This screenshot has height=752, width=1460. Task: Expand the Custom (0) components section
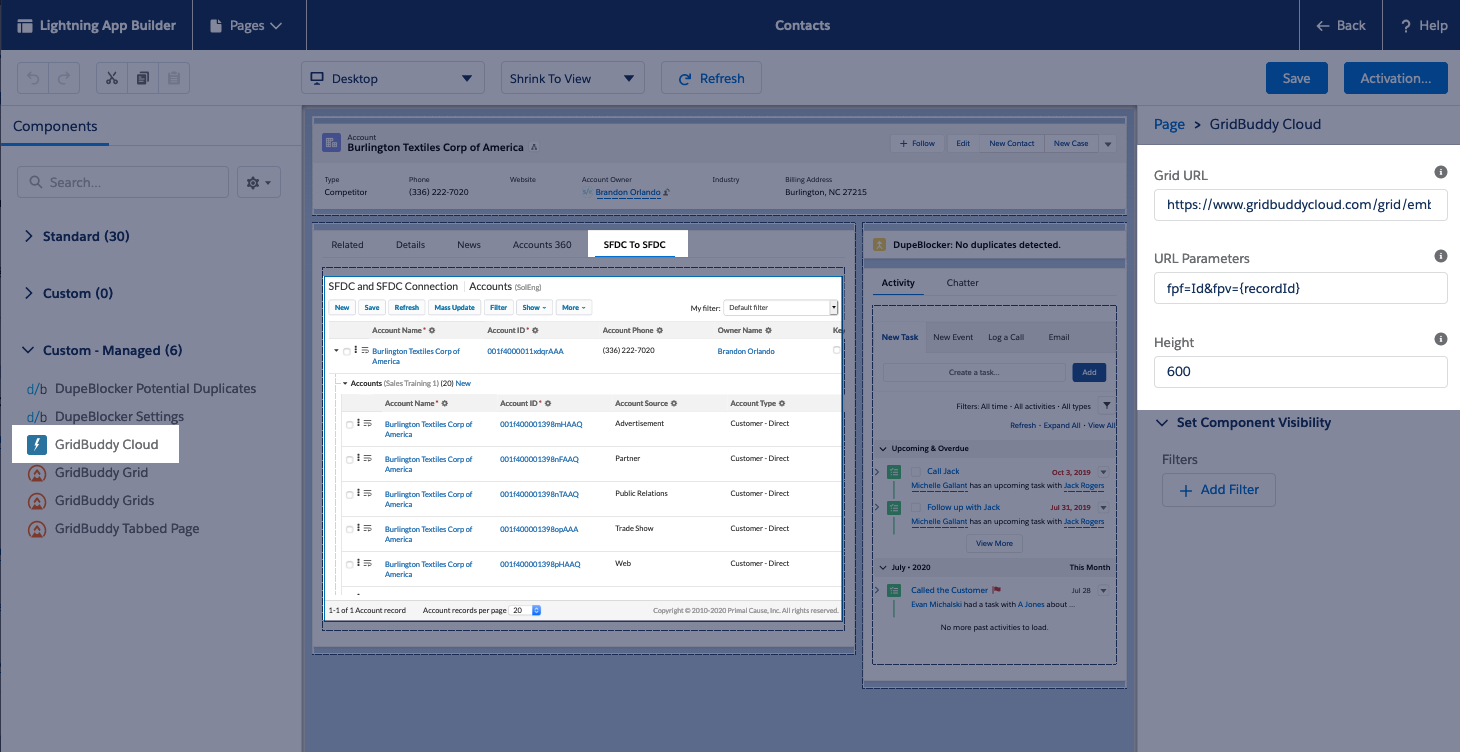coord(27,294)
